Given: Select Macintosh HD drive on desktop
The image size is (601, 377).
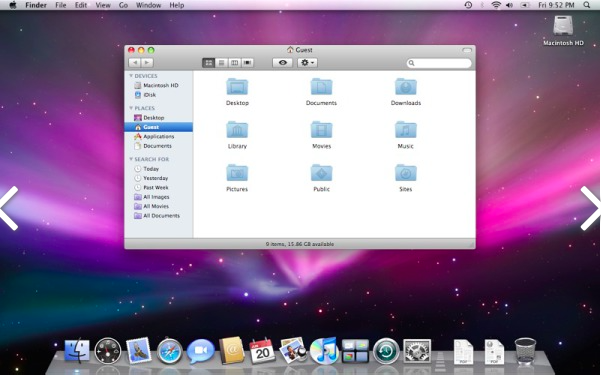Looking at the screenshot, I should pos(563,30).
